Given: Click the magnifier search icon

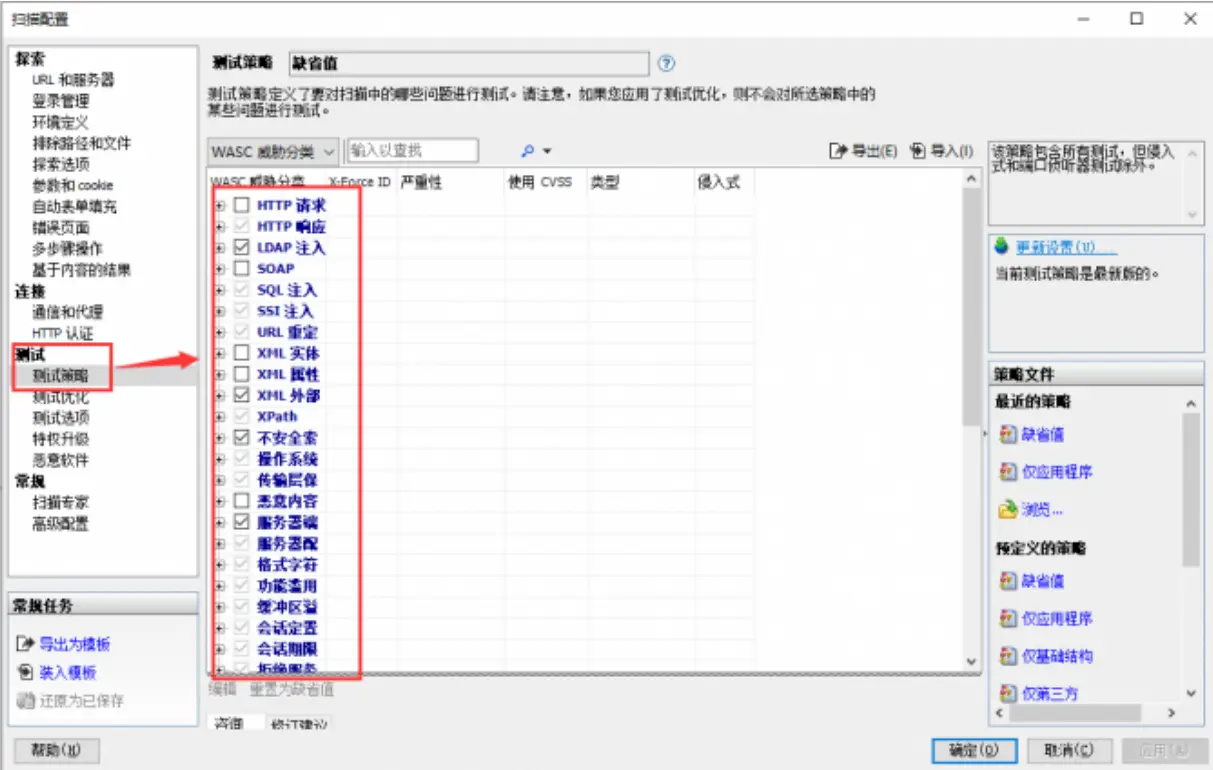Looking at the screenshot, I should [x=526, y=150].
